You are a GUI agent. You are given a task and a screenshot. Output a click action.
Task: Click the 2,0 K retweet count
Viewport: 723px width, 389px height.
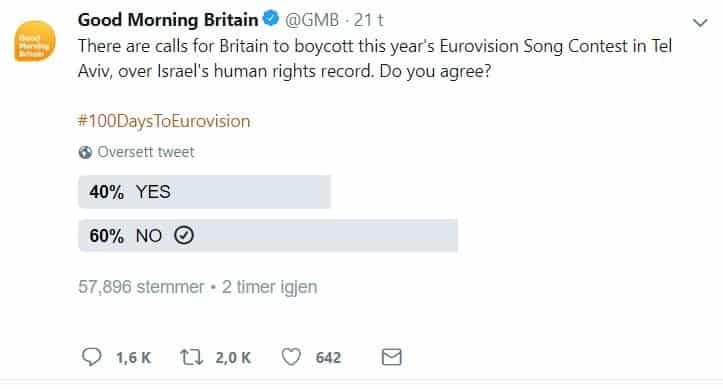click(233, 358)
